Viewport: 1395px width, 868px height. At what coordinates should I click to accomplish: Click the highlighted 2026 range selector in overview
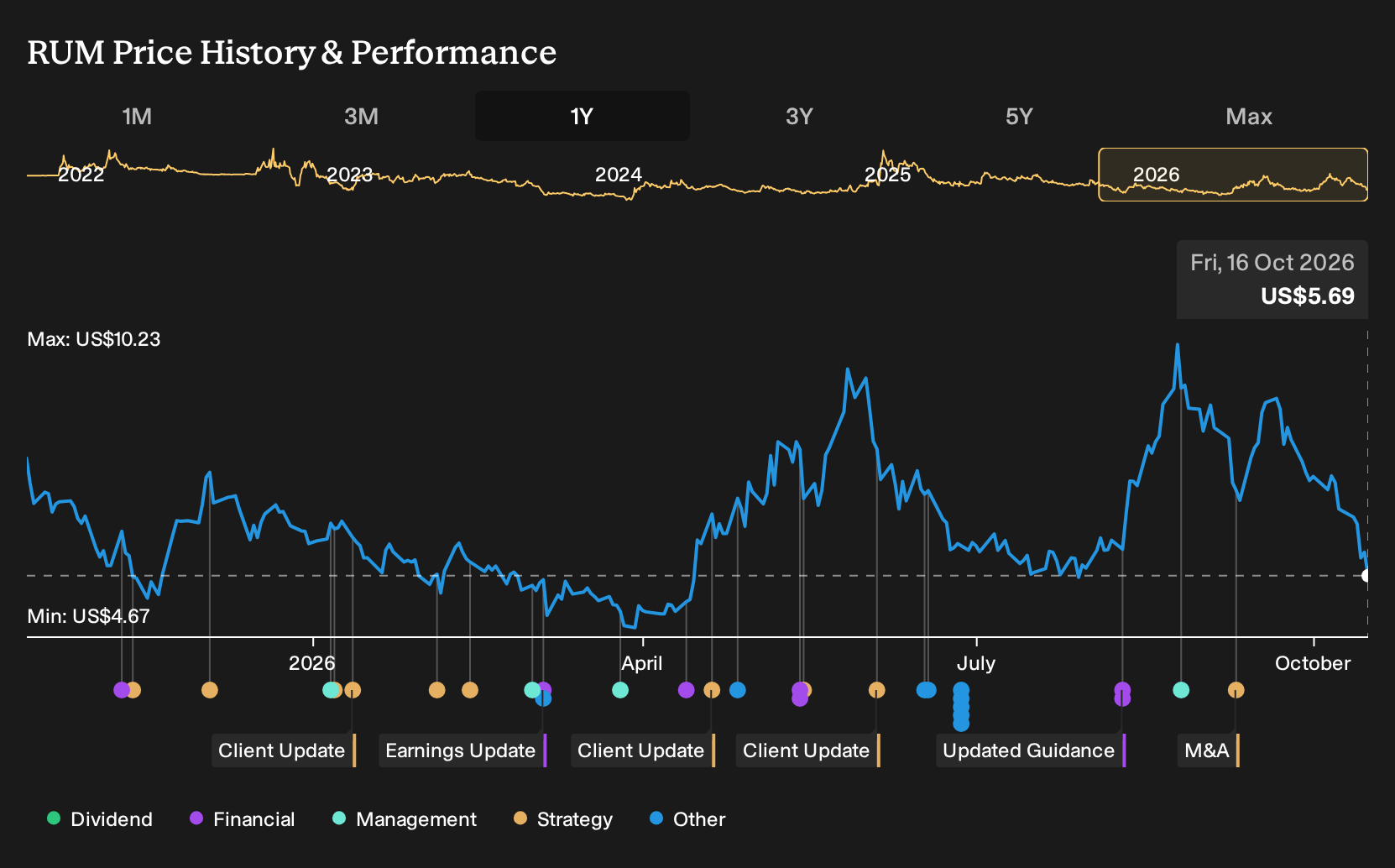point(1233,175)
